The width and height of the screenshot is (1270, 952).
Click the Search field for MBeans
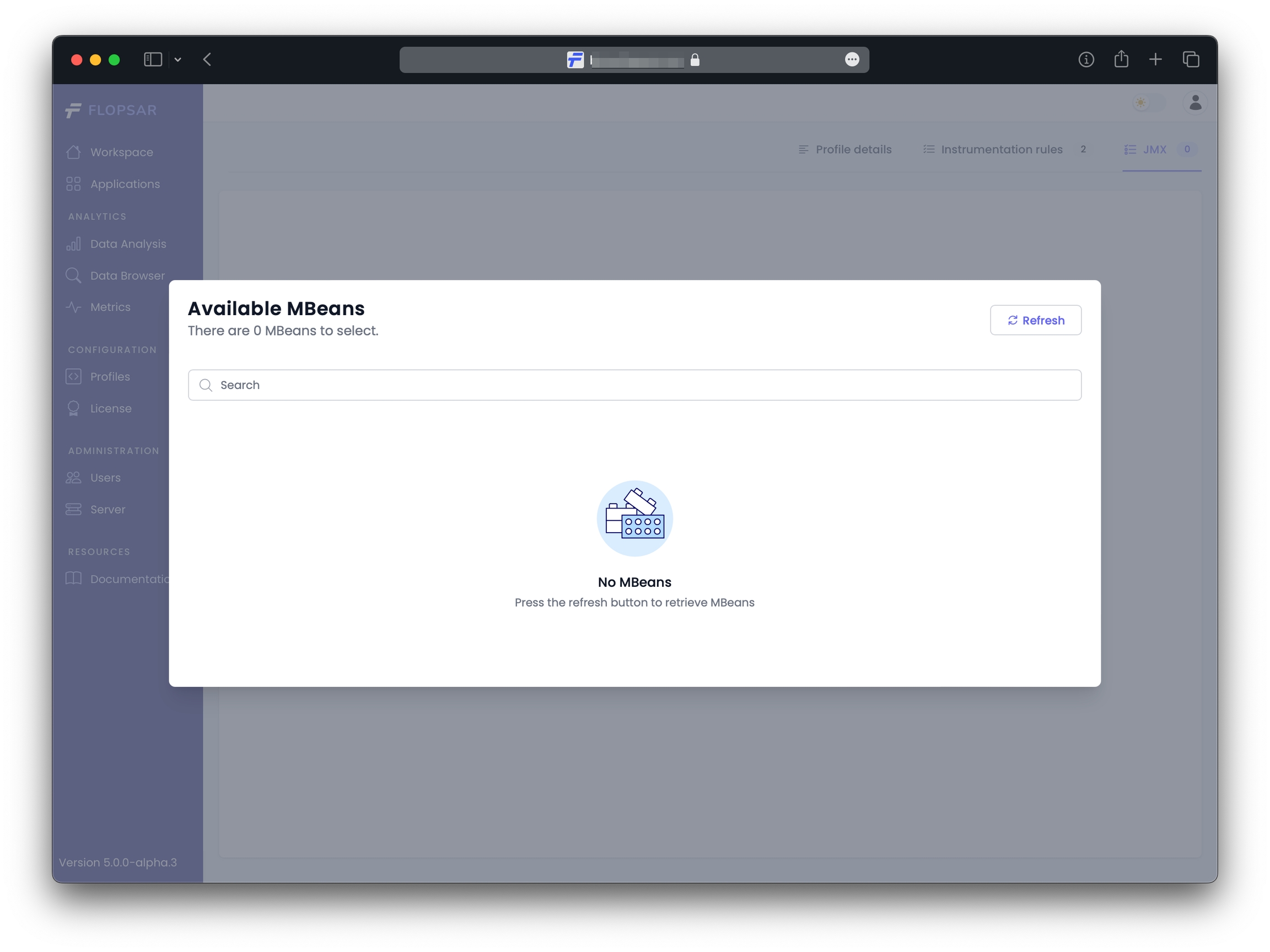click(x=634, y=385)
